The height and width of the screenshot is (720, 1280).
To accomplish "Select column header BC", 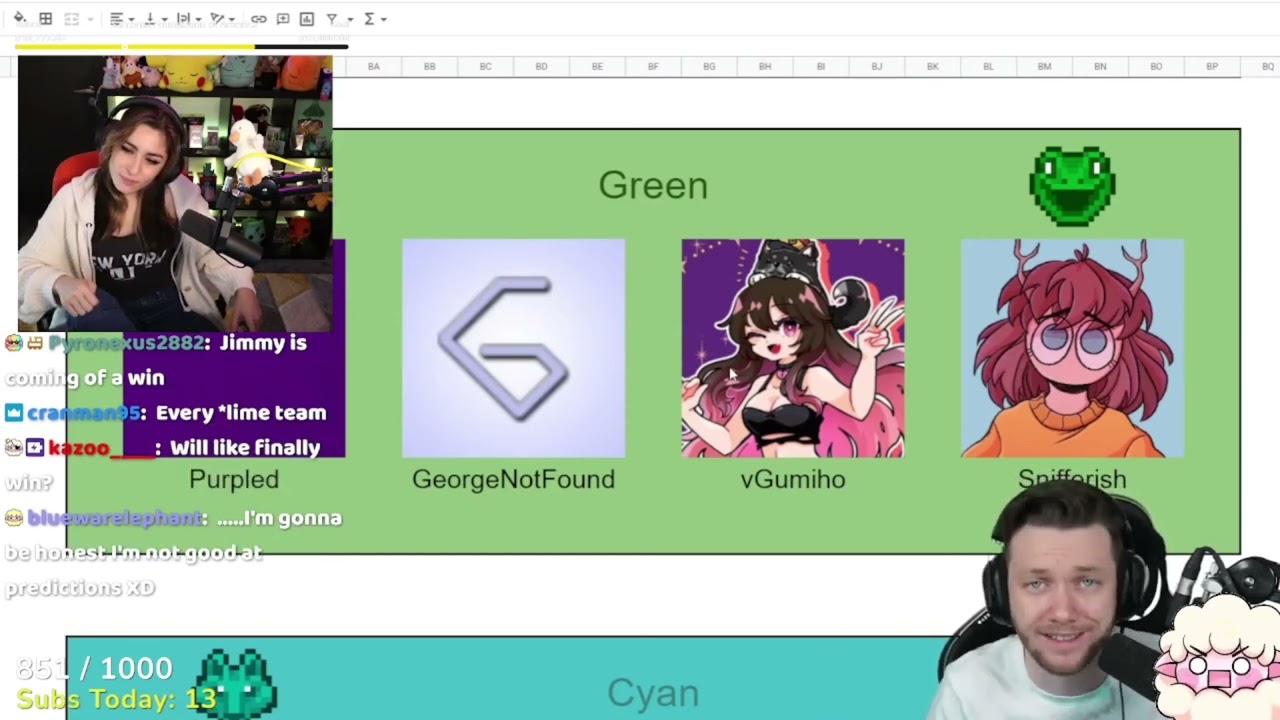I will pyautogui.click(x=486, y=67).
